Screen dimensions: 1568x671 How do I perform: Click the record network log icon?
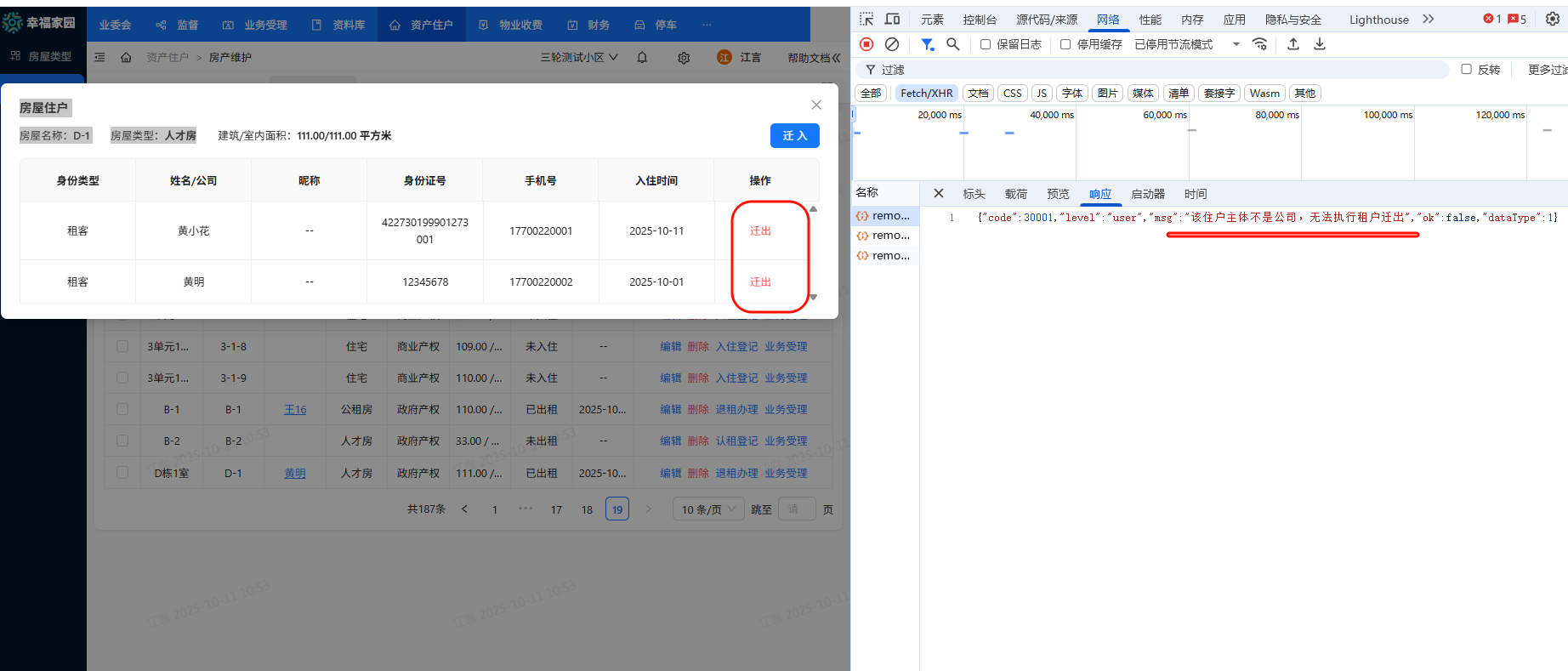click(x=866, y=44)
